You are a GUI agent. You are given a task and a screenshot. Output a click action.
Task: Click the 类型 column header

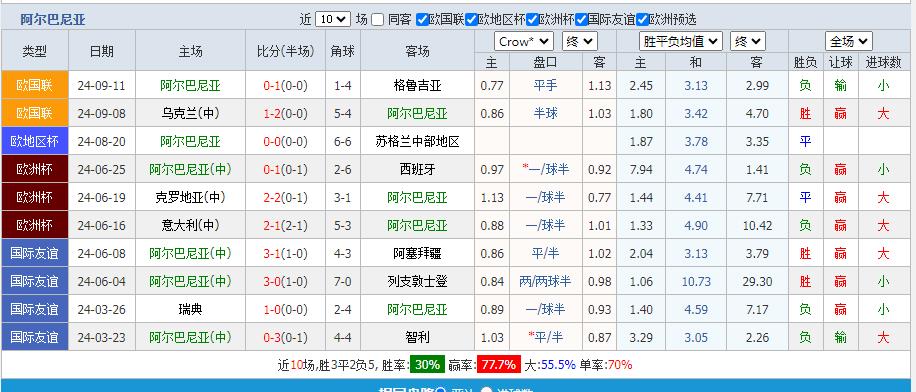pos(35,51)
